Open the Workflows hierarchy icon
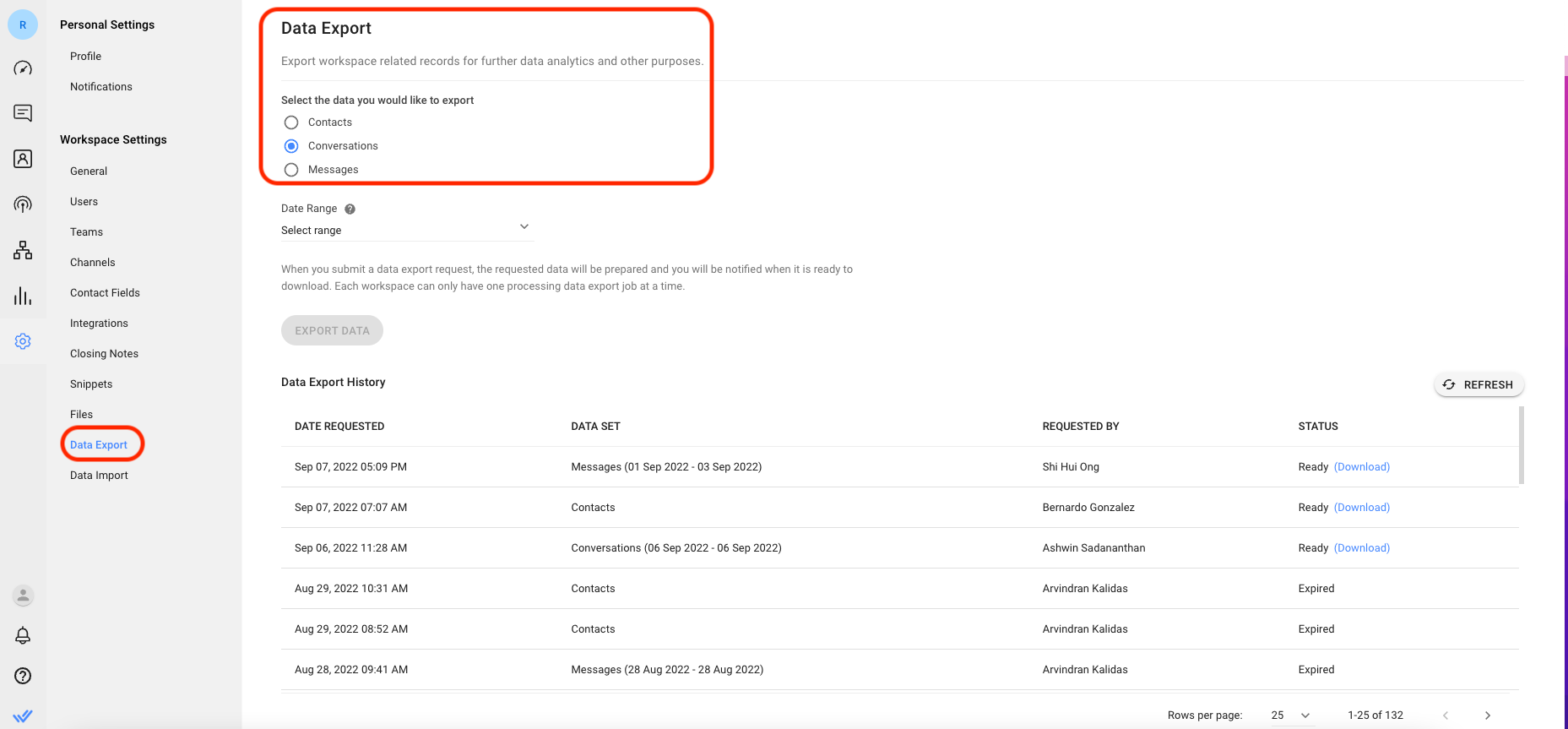Screen dimensions: 1568x729 23,250
